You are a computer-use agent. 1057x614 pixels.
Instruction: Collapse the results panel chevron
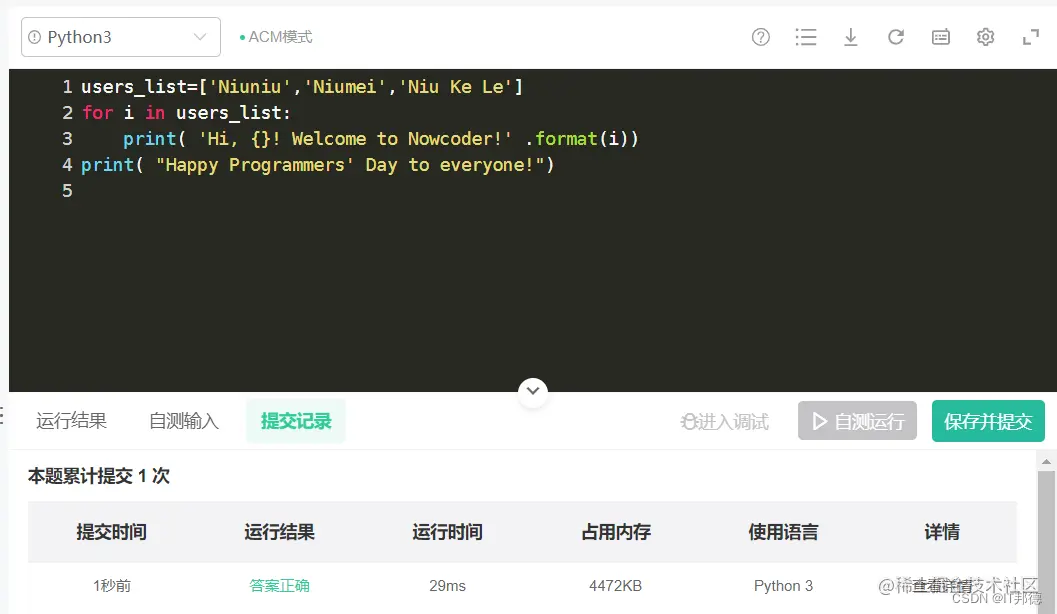click(x=533, y=391)
